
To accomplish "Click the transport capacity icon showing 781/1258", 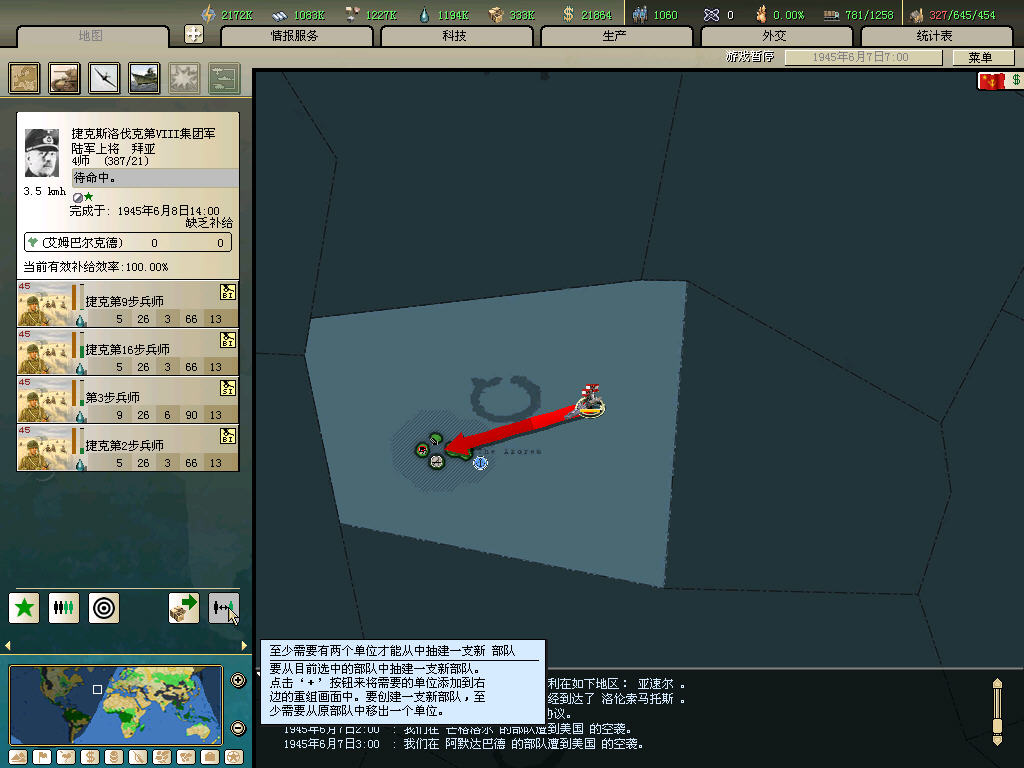I will pyautogui.click(x=831, y=14).
